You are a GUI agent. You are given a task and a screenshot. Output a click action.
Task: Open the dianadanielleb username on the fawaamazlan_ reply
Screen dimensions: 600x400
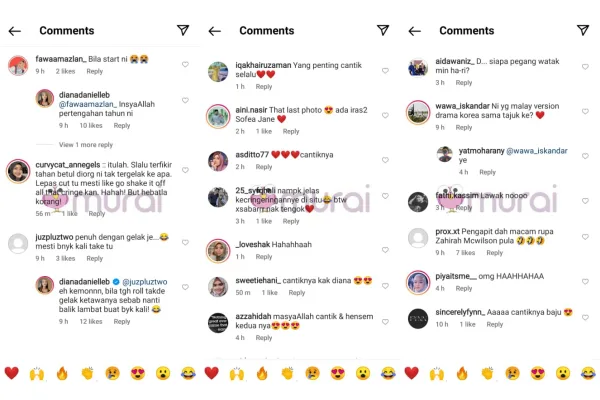[x=84, y=95]
